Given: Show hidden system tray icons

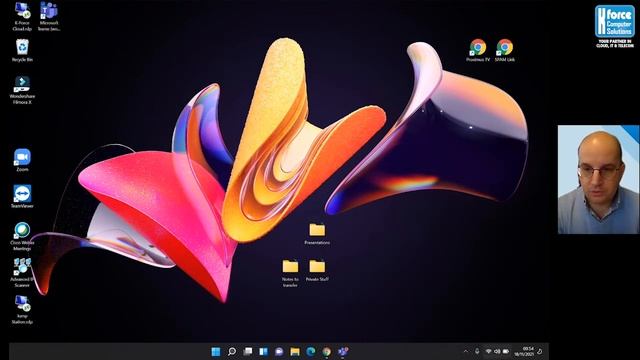Looking at the screenshot, I should 466,351.
